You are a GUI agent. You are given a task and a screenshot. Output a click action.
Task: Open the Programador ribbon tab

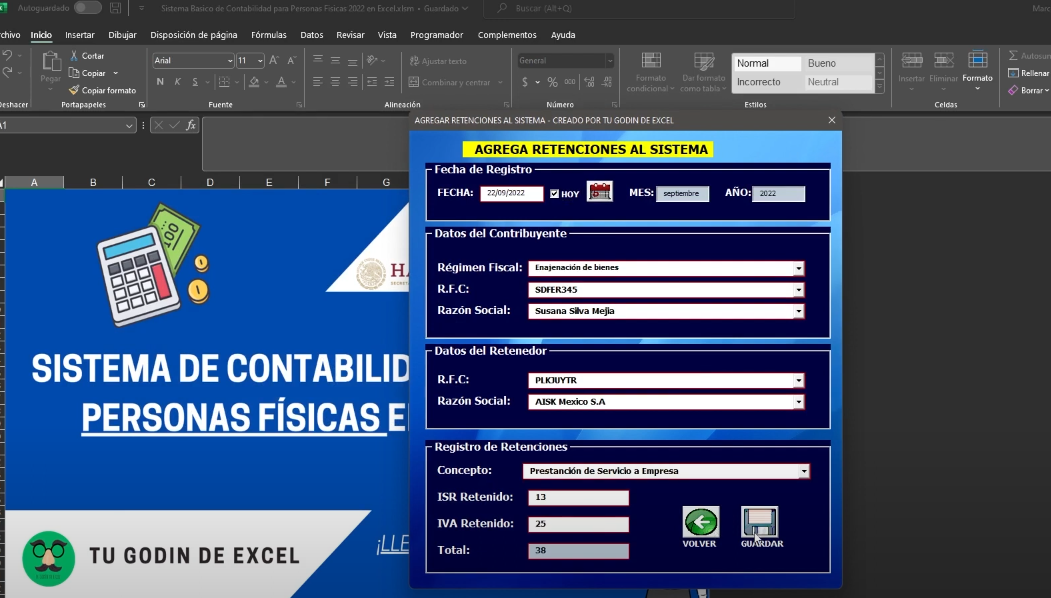point(436,35)
